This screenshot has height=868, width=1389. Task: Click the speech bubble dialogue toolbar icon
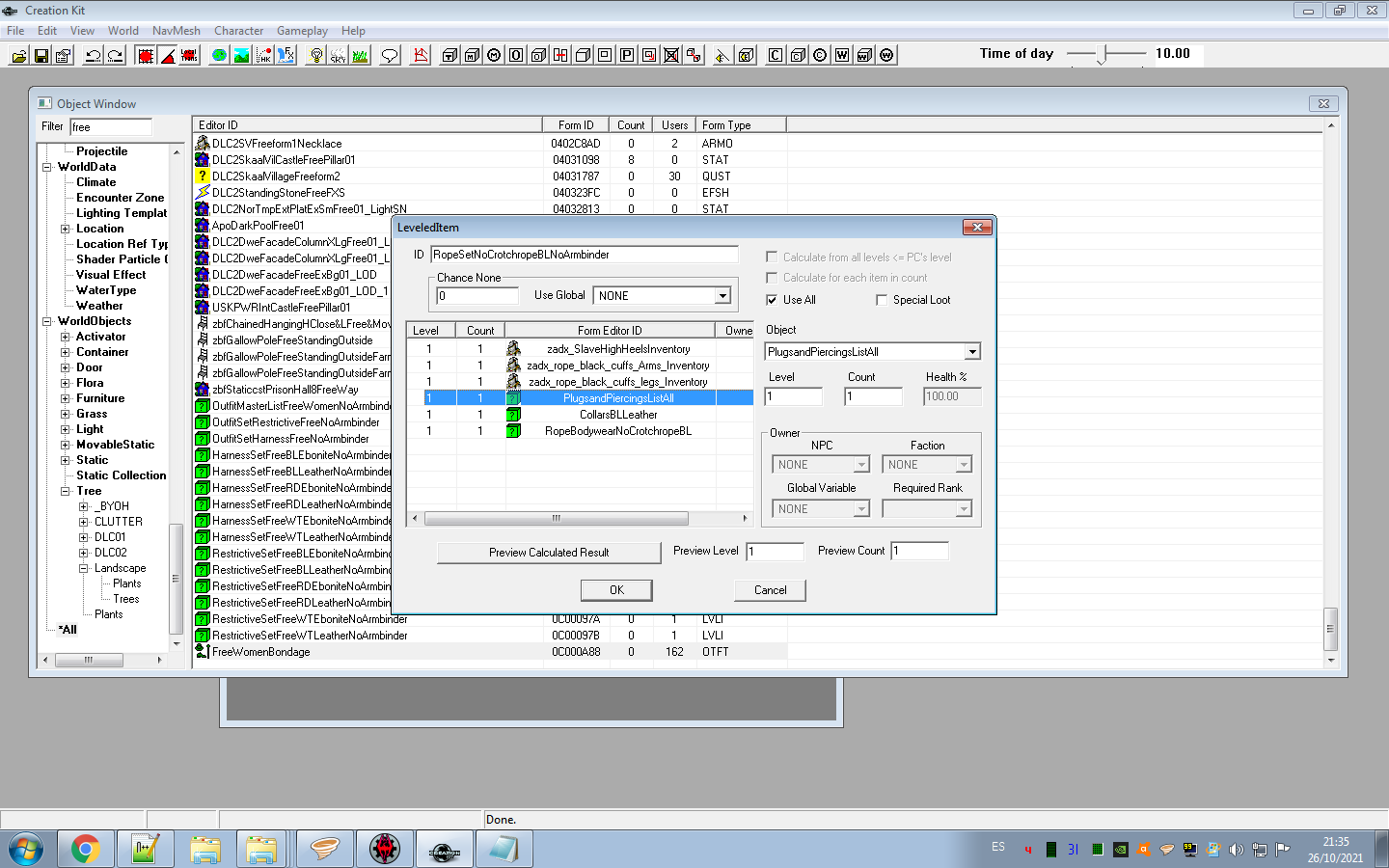(x=390, y=55)
